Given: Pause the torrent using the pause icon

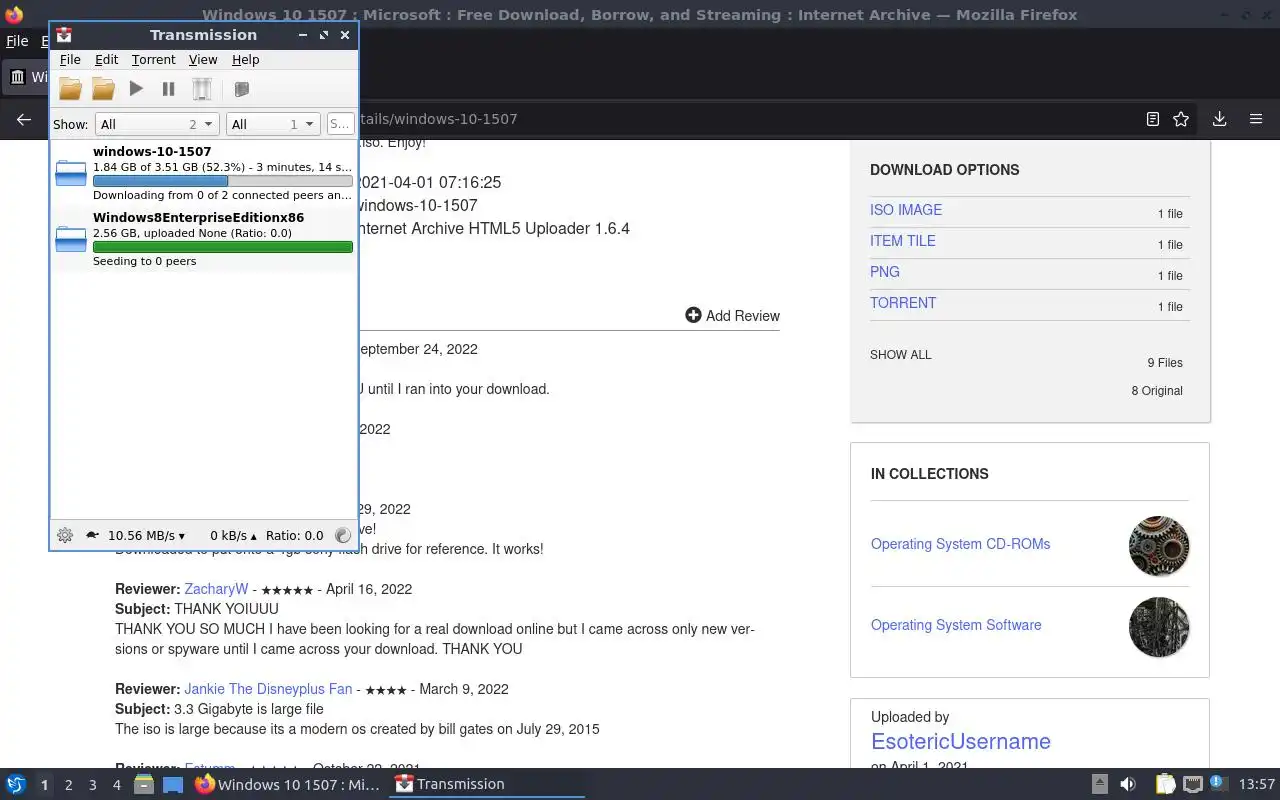Looking at the screenshot, I should coord(168,89).
